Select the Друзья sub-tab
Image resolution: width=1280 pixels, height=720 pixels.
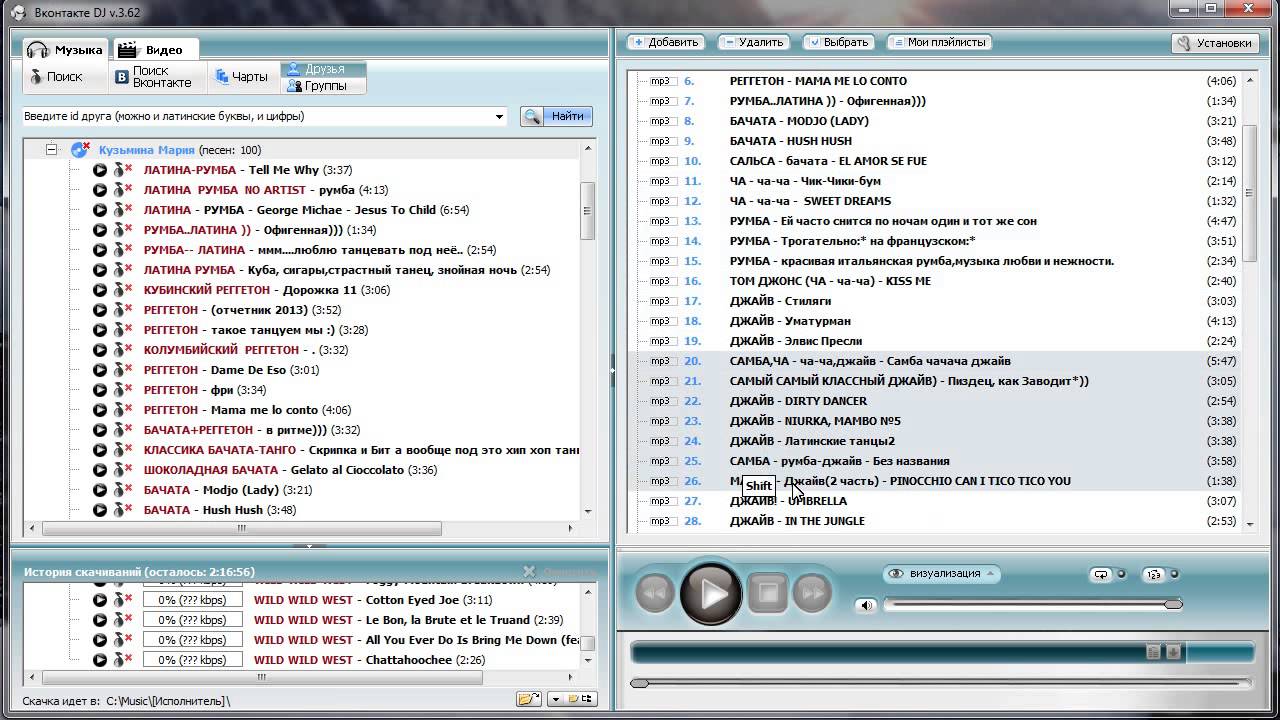(x=323, y=69)
